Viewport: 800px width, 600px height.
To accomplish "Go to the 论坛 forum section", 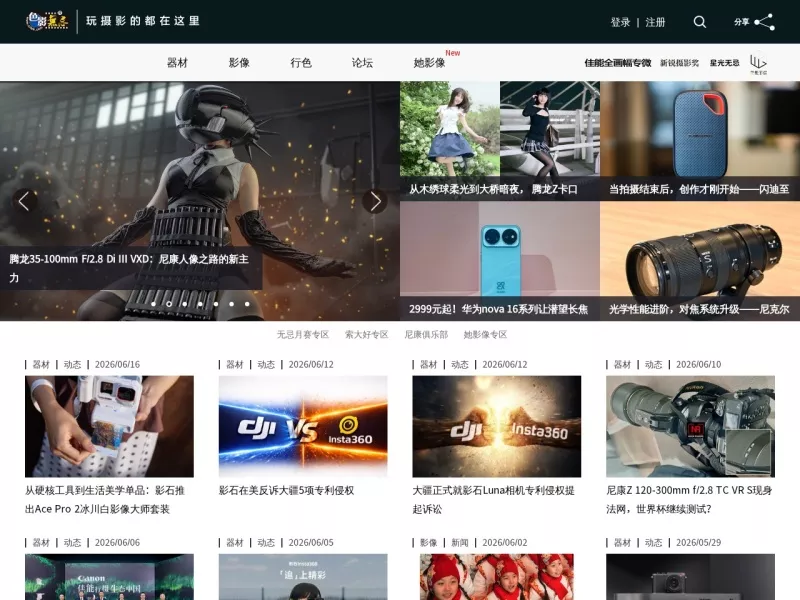I will 362,63.
